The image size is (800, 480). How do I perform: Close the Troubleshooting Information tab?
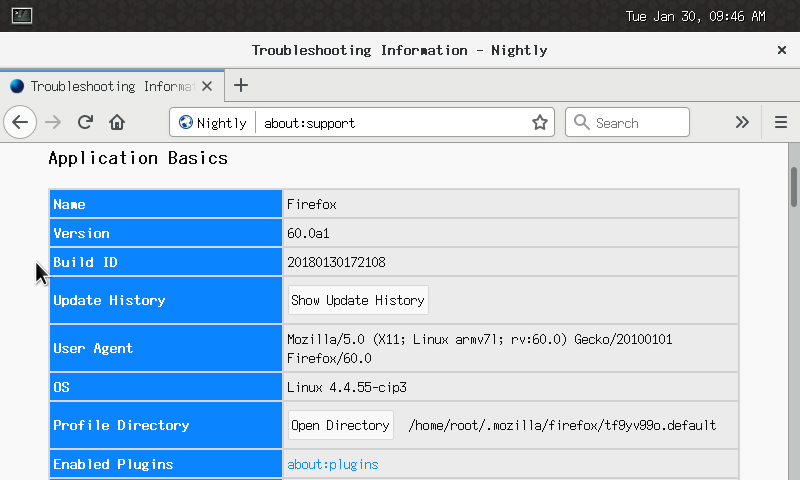click(207, 86)
